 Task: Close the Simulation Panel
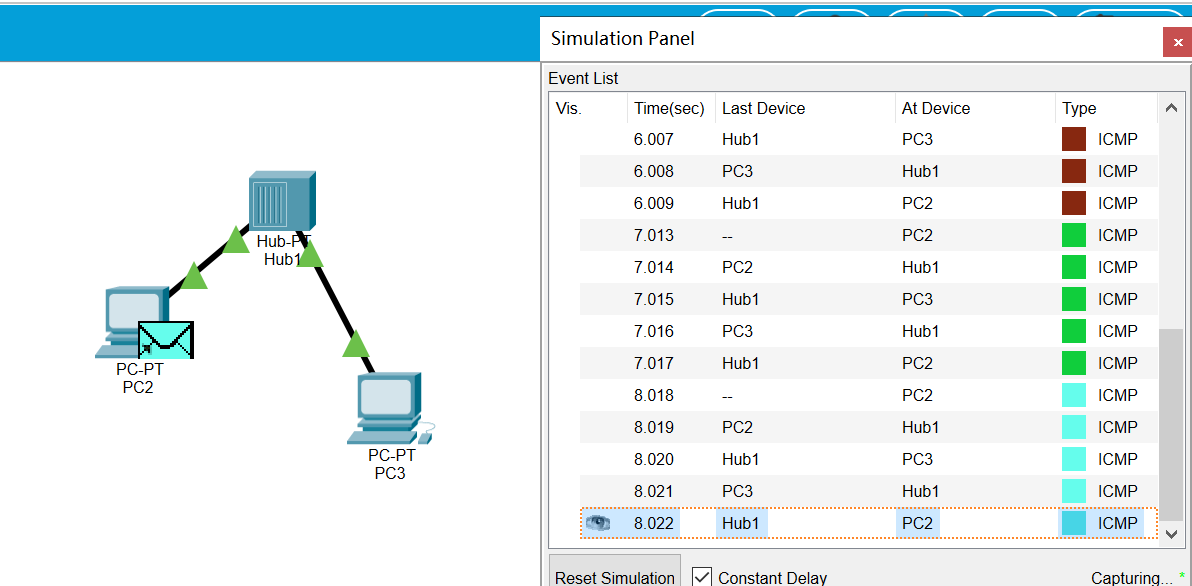point(1177,42)
